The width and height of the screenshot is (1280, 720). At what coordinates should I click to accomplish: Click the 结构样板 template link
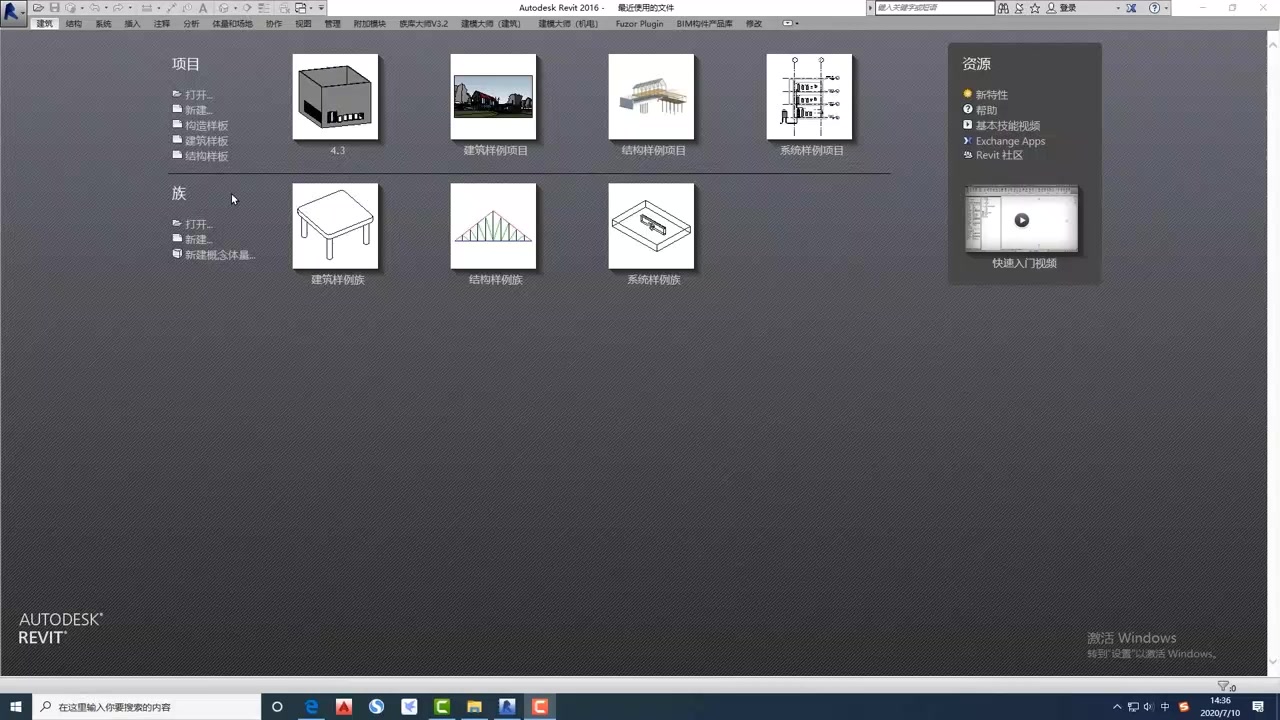(x=206, y=156)
